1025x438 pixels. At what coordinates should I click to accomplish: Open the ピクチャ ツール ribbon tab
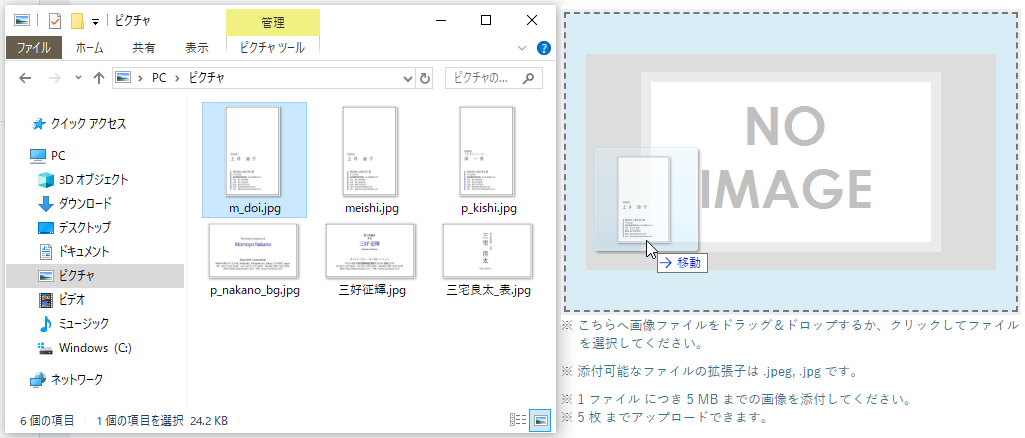(x=273, y=48)
